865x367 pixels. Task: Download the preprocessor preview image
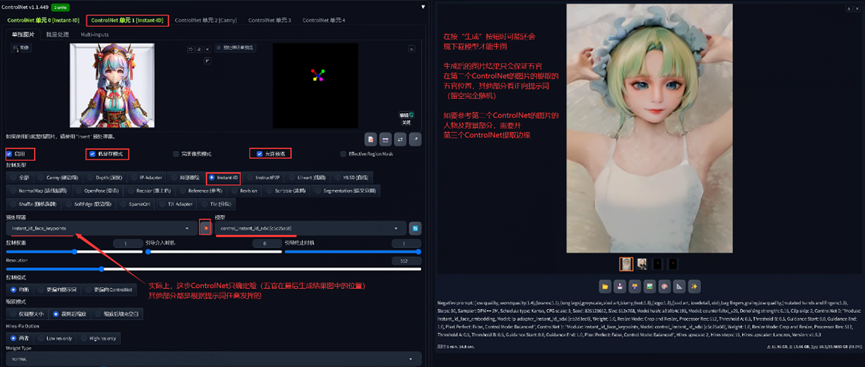[x=411, y=49]
